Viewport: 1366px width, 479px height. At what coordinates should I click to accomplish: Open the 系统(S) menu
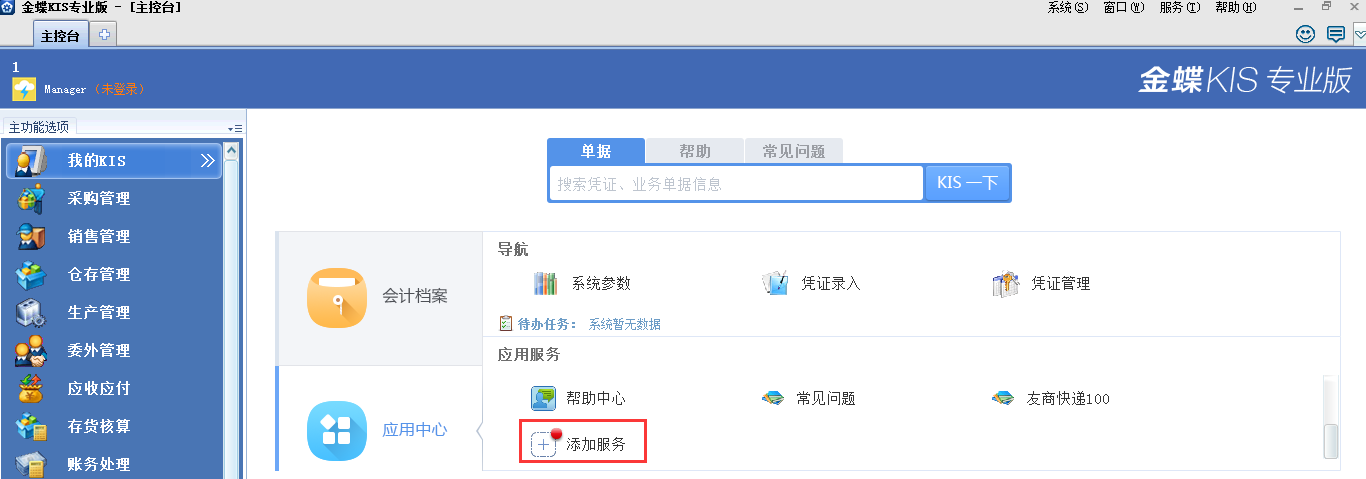[1067, 7]
